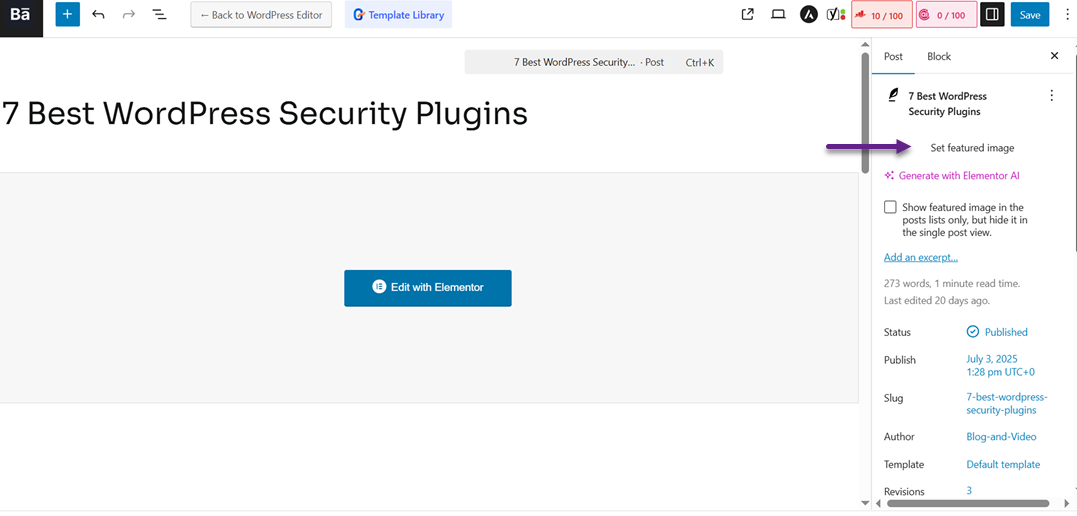The image size is (1077, 516).
Task: Click the editor vertical scrollbar
Action: 866,113
